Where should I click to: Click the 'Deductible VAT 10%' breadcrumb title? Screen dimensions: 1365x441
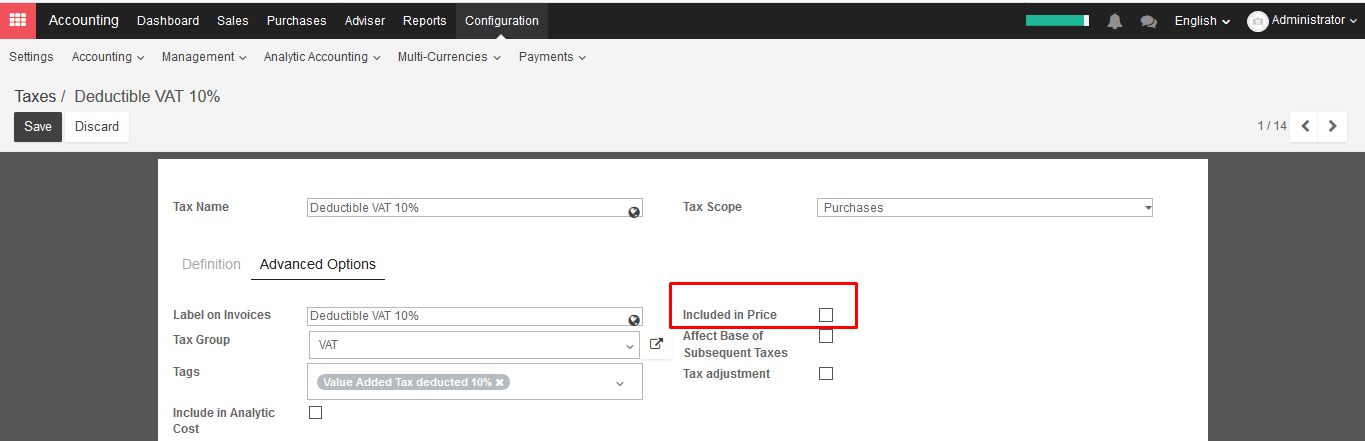(x=147, y=96)
